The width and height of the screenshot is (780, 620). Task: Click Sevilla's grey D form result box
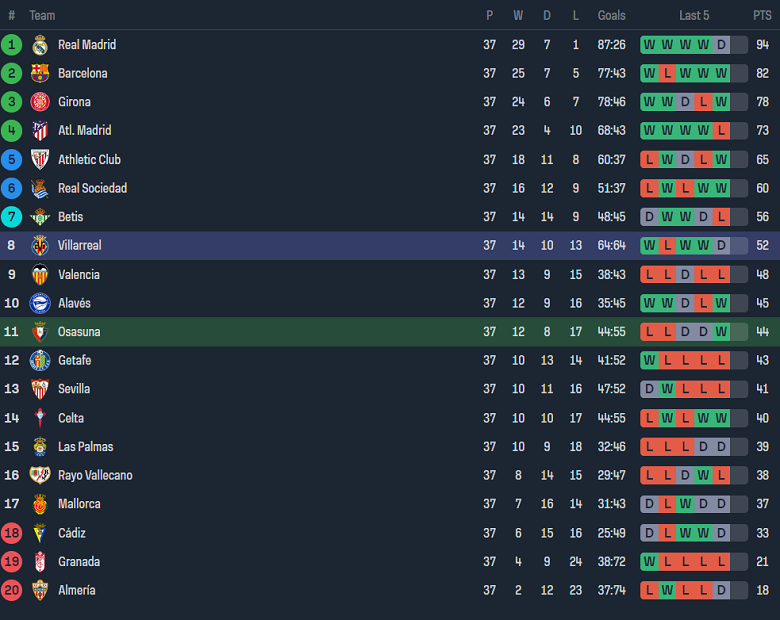tap(649, 389)
